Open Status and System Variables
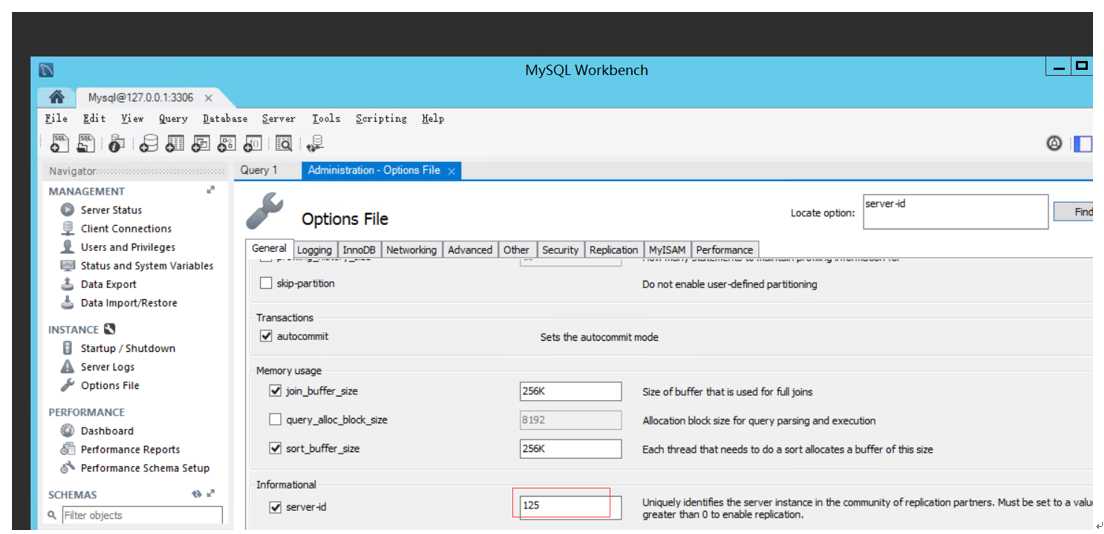Screen dimensions: 1104x534 [x=147, y=266]
